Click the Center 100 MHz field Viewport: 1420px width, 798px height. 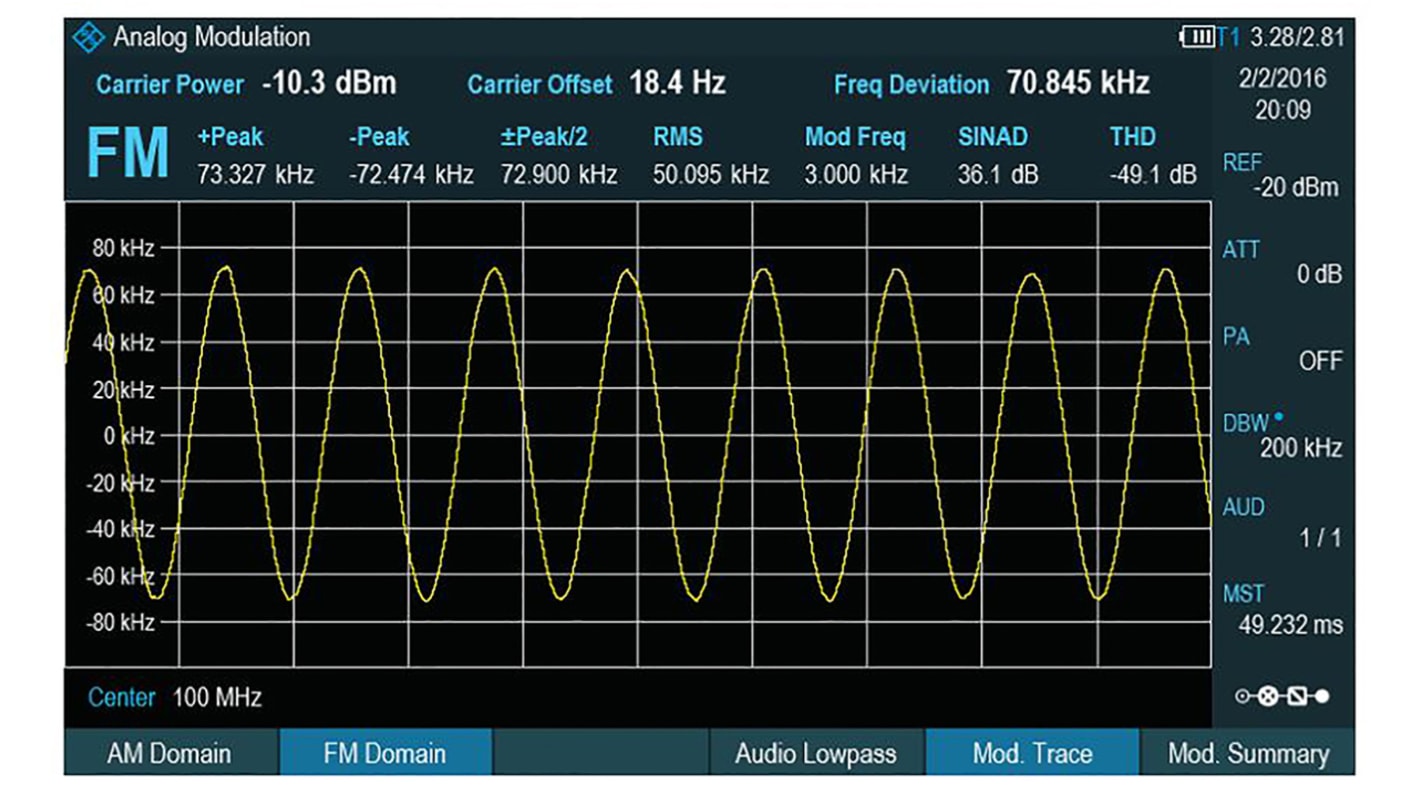point(174,697)
